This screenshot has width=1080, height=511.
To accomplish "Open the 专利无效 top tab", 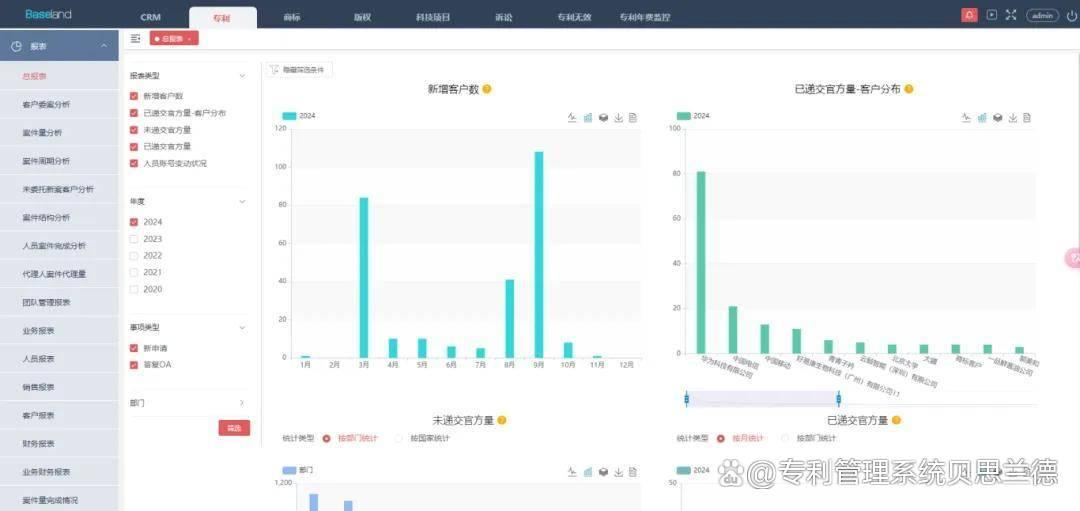I will [x=574, y=18].
